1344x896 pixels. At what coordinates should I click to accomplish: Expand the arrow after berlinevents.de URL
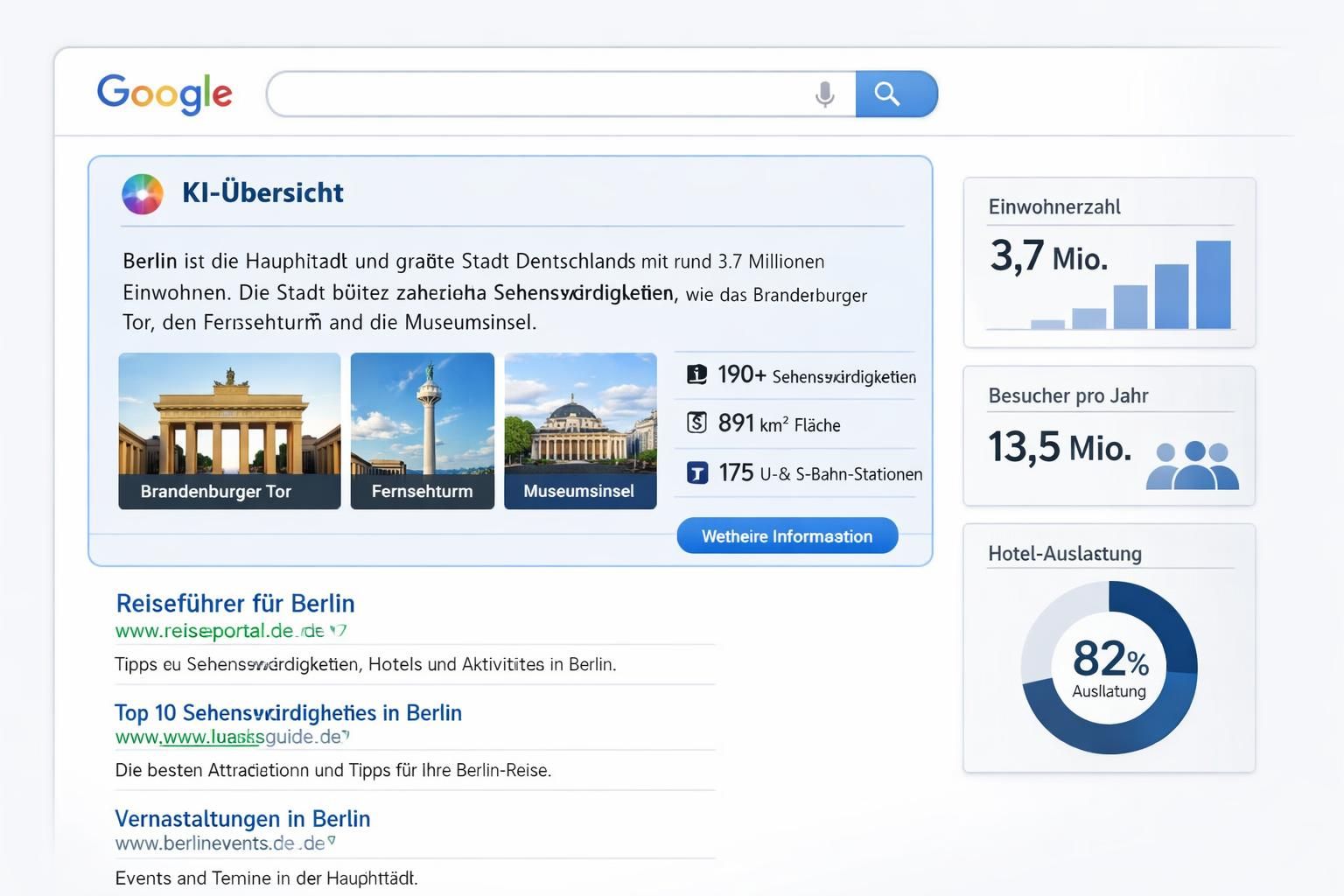click(x=331, y=842)
